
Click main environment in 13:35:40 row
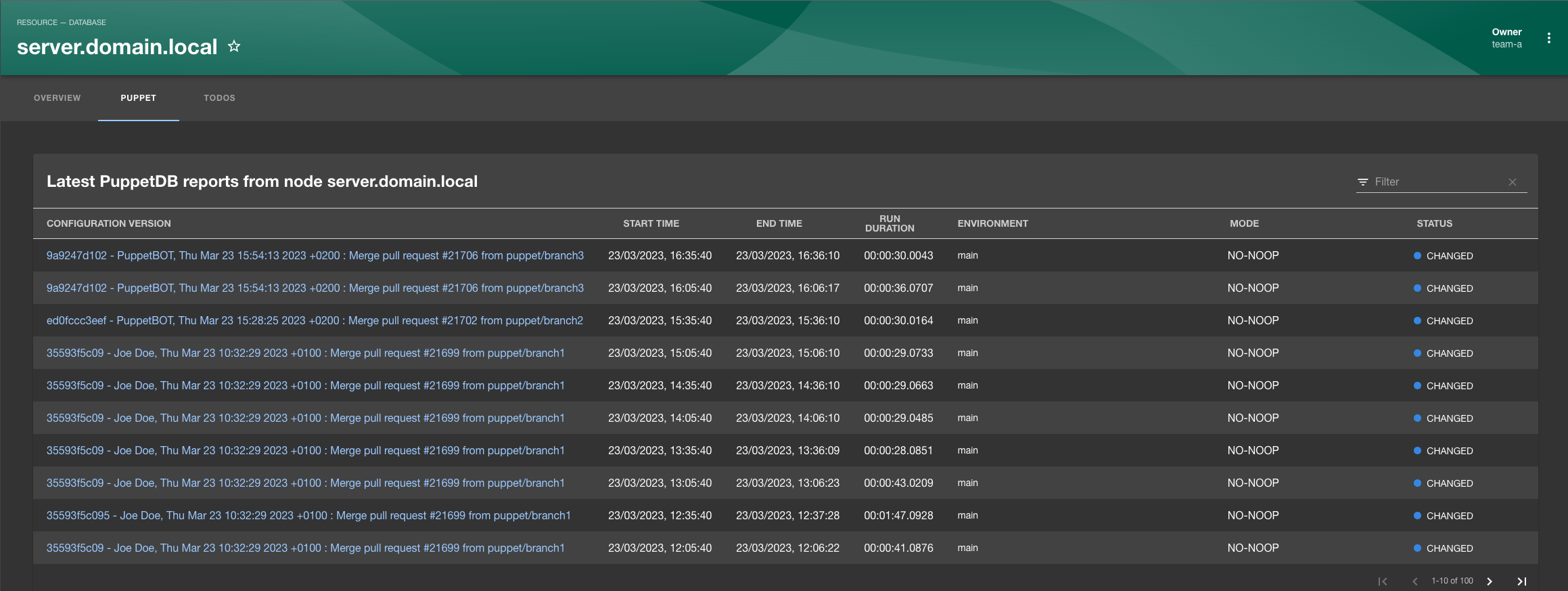click(967, 450)
